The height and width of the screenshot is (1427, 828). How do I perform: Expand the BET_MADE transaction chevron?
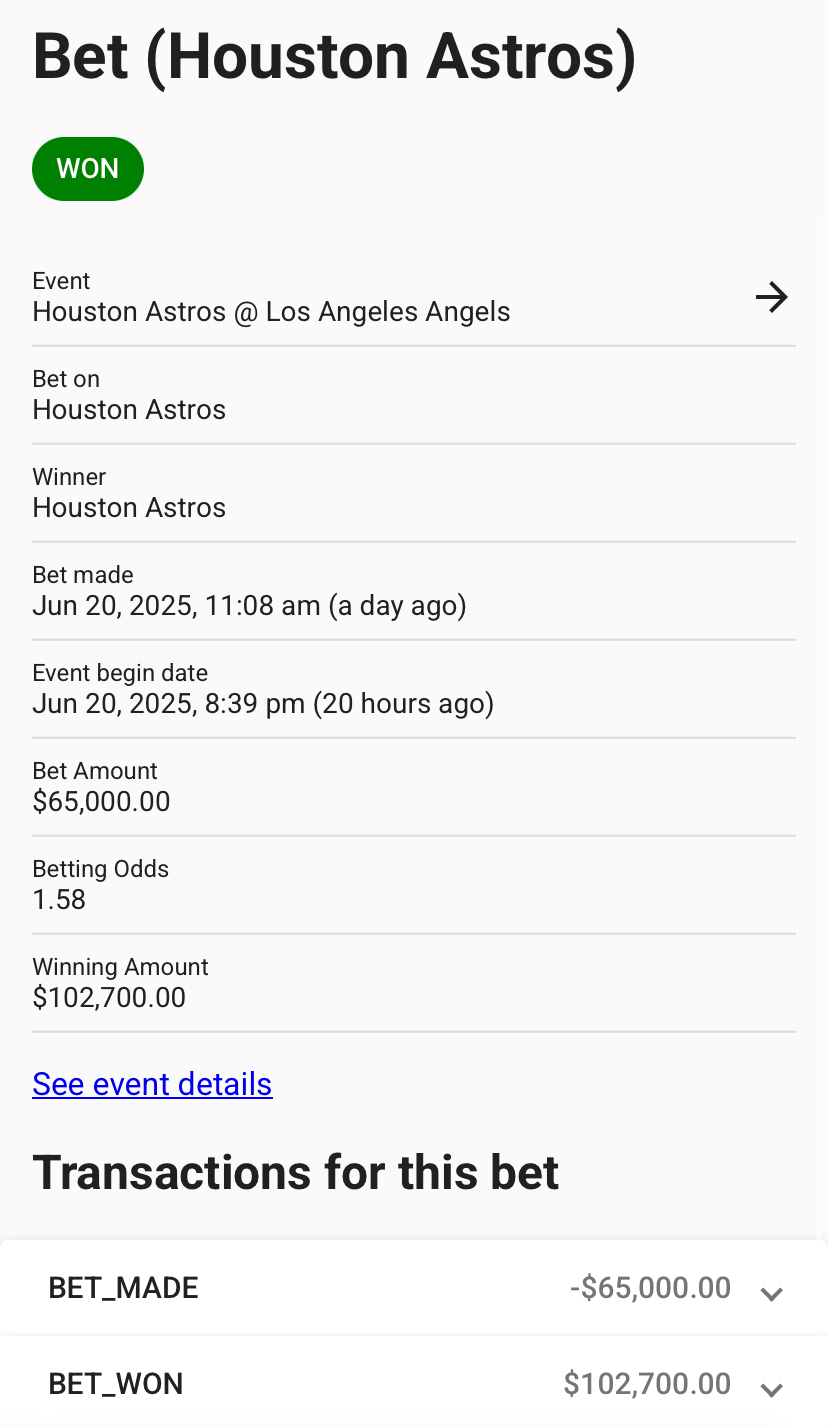click(770, 1293)
